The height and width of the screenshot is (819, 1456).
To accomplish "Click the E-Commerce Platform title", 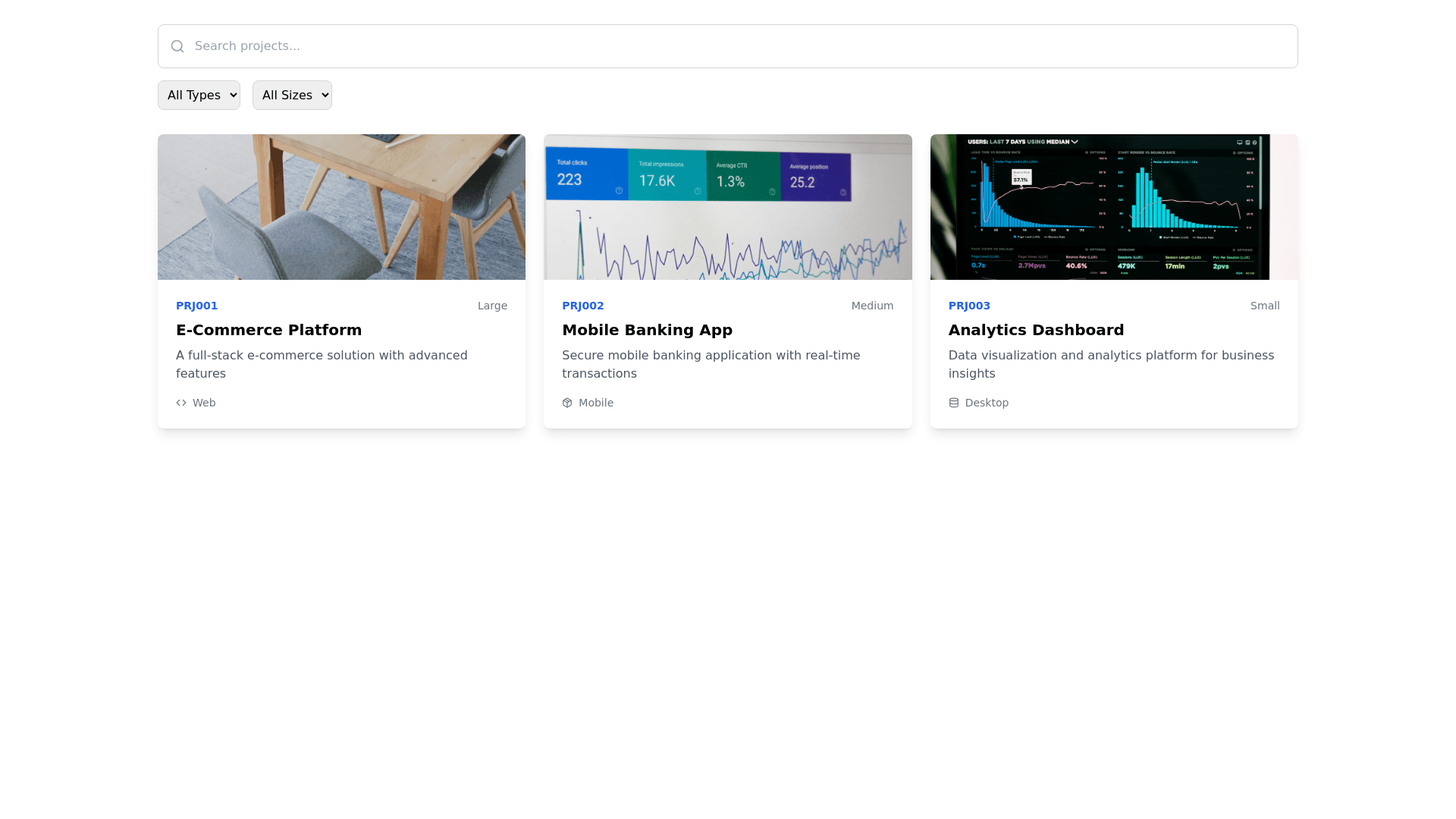I will pos(268,330).
